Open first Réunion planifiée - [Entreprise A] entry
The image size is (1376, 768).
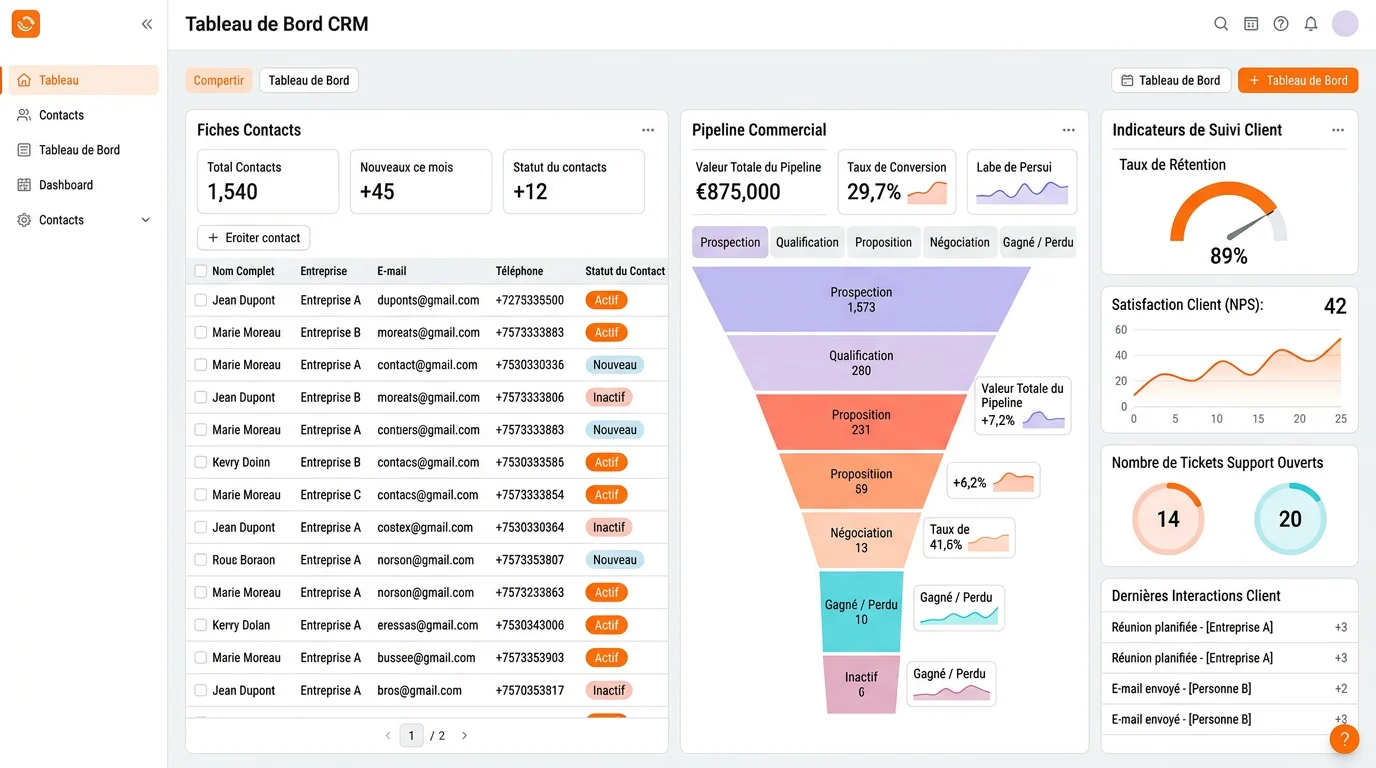(x=1229, y=627)
